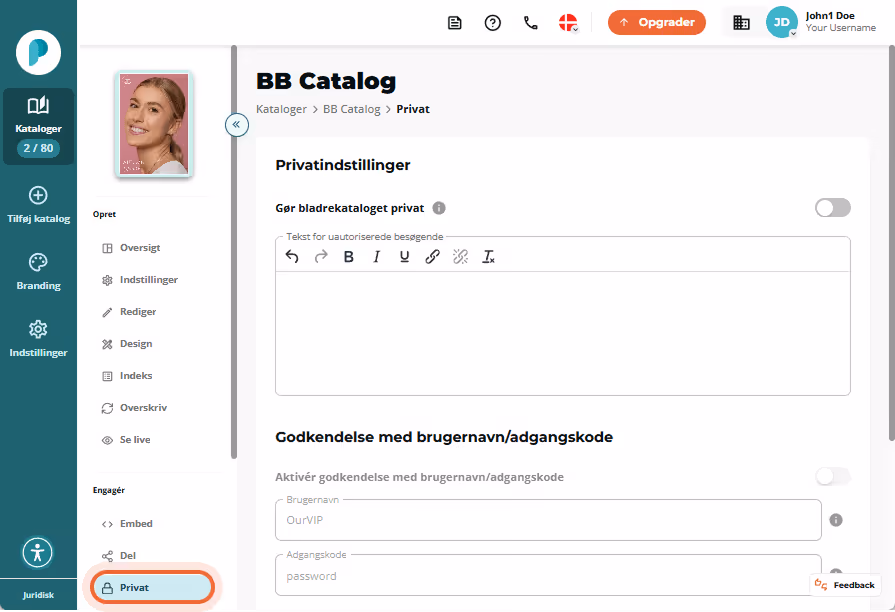Toggle bold formatting in the editor
This screenshot has width=895, height=612.
point(349,257)
